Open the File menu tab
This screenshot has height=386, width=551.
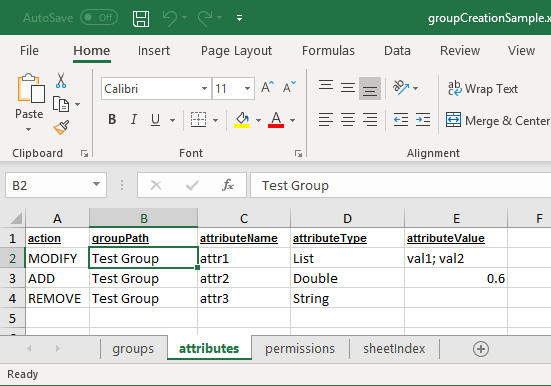[29, 51]
